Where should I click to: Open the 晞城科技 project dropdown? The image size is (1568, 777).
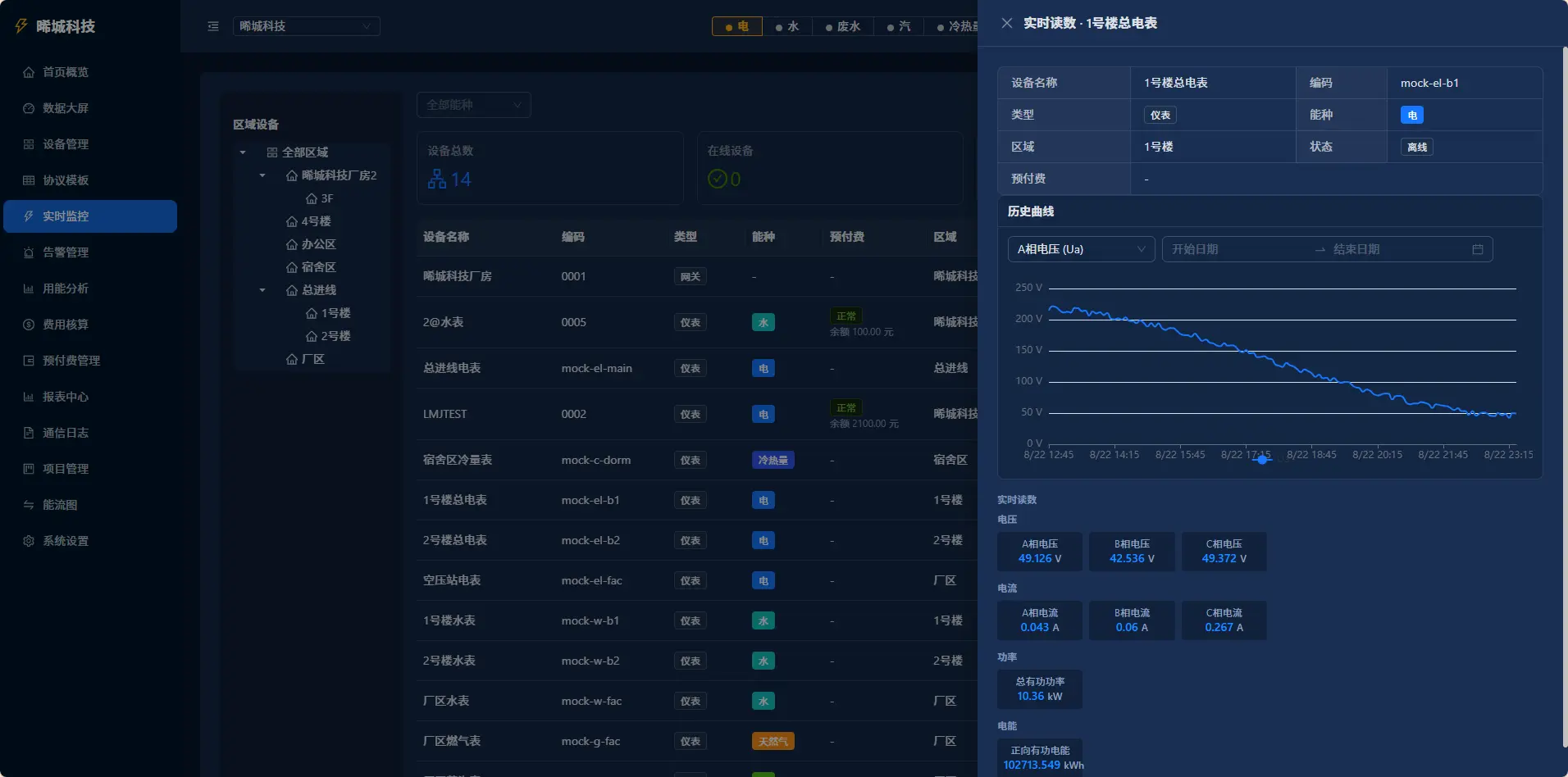(306, 26)
